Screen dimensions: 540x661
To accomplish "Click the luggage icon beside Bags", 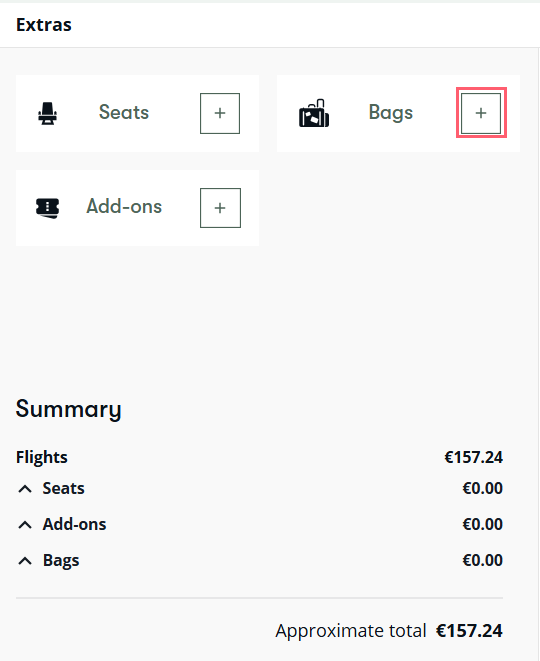I will tap(314, 113).
